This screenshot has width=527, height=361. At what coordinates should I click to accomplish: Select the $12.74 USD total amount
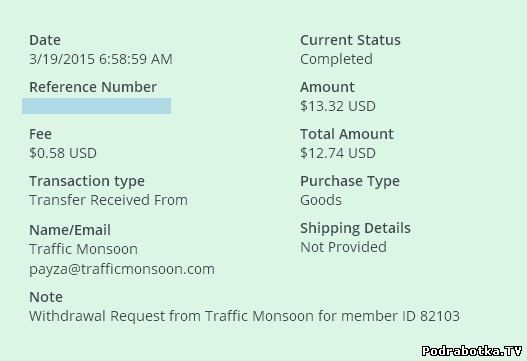tap(338, 153)
